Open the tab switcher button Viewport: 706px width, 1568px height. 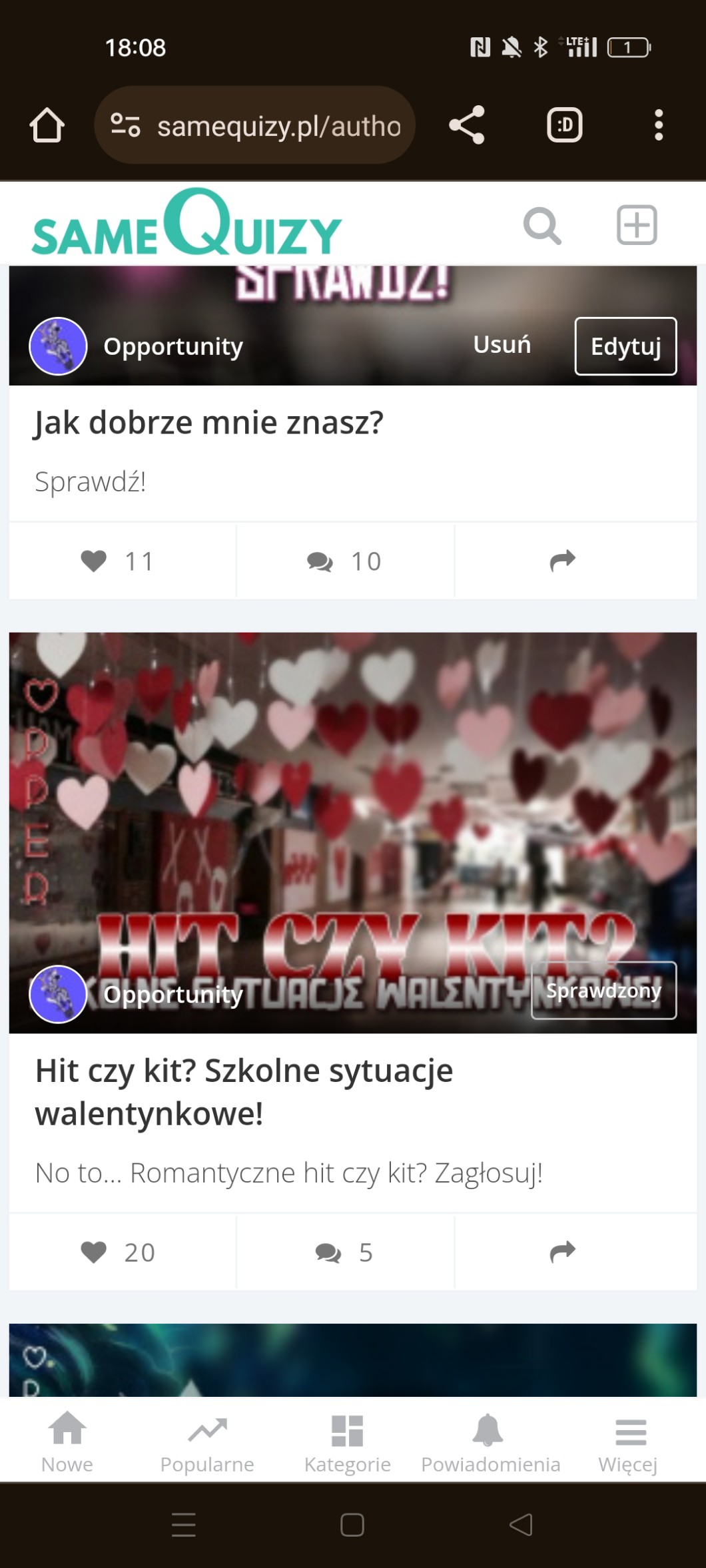565,125
